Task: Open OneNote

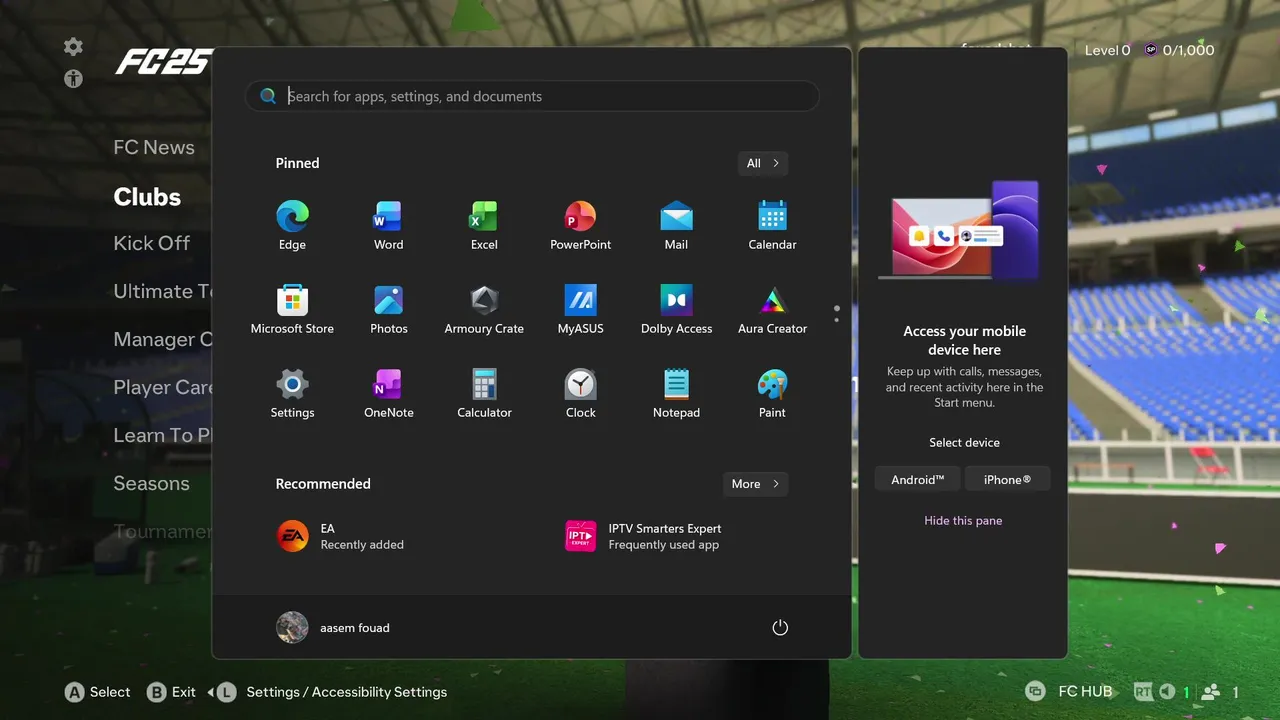Action: click(x=388, y=393)
